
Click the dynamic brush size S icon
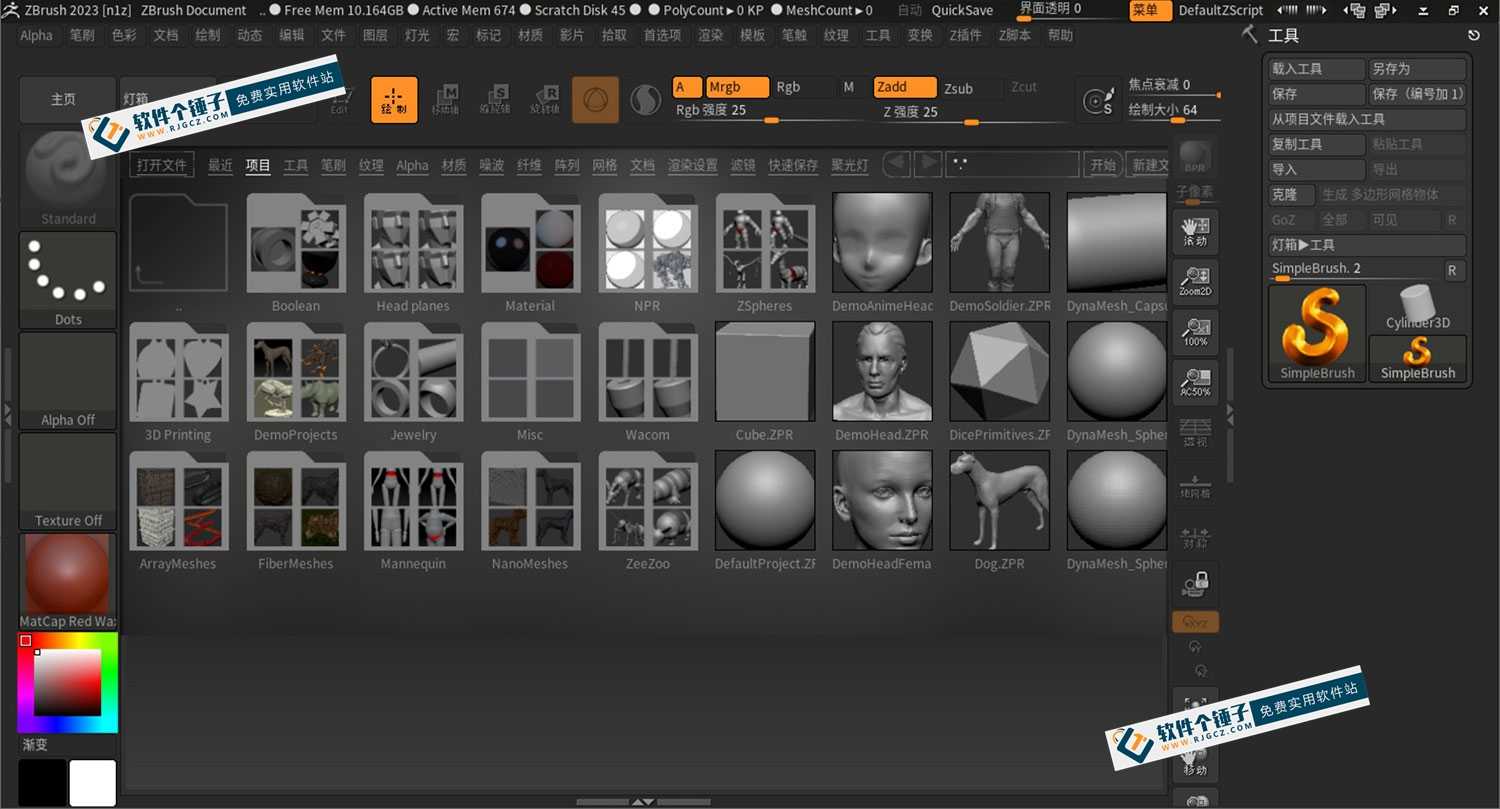(1099, 101)
